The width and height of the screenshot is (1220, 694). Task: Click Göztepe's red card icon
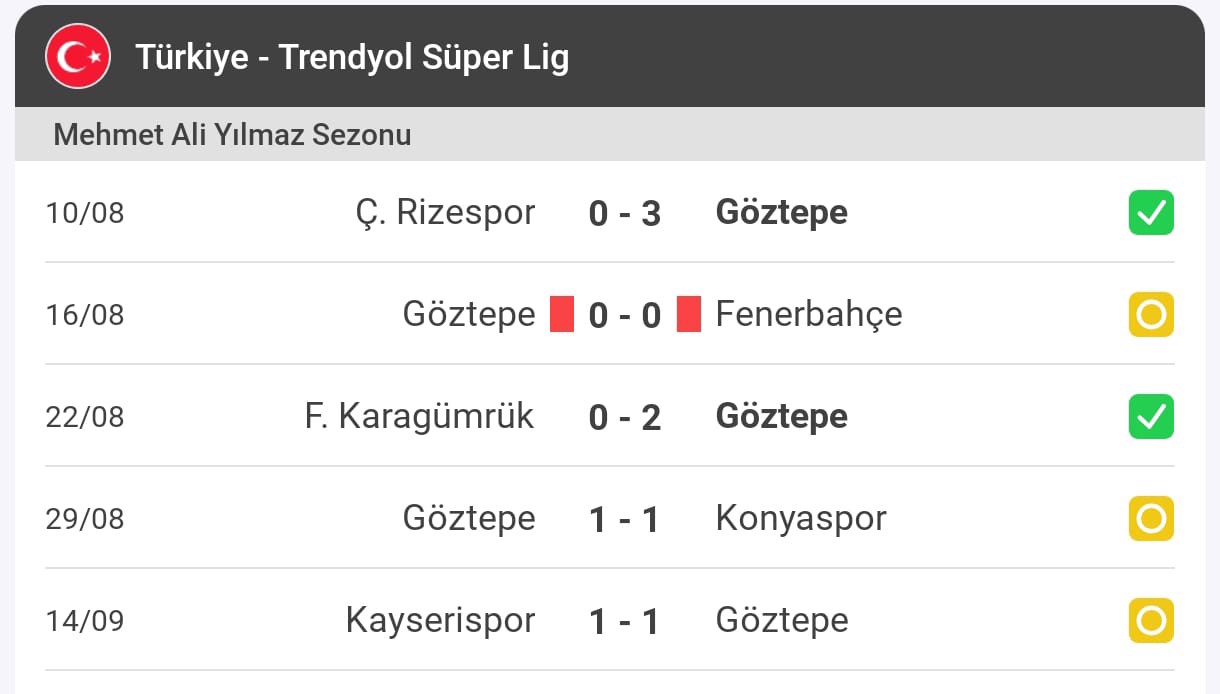point(562,314)
